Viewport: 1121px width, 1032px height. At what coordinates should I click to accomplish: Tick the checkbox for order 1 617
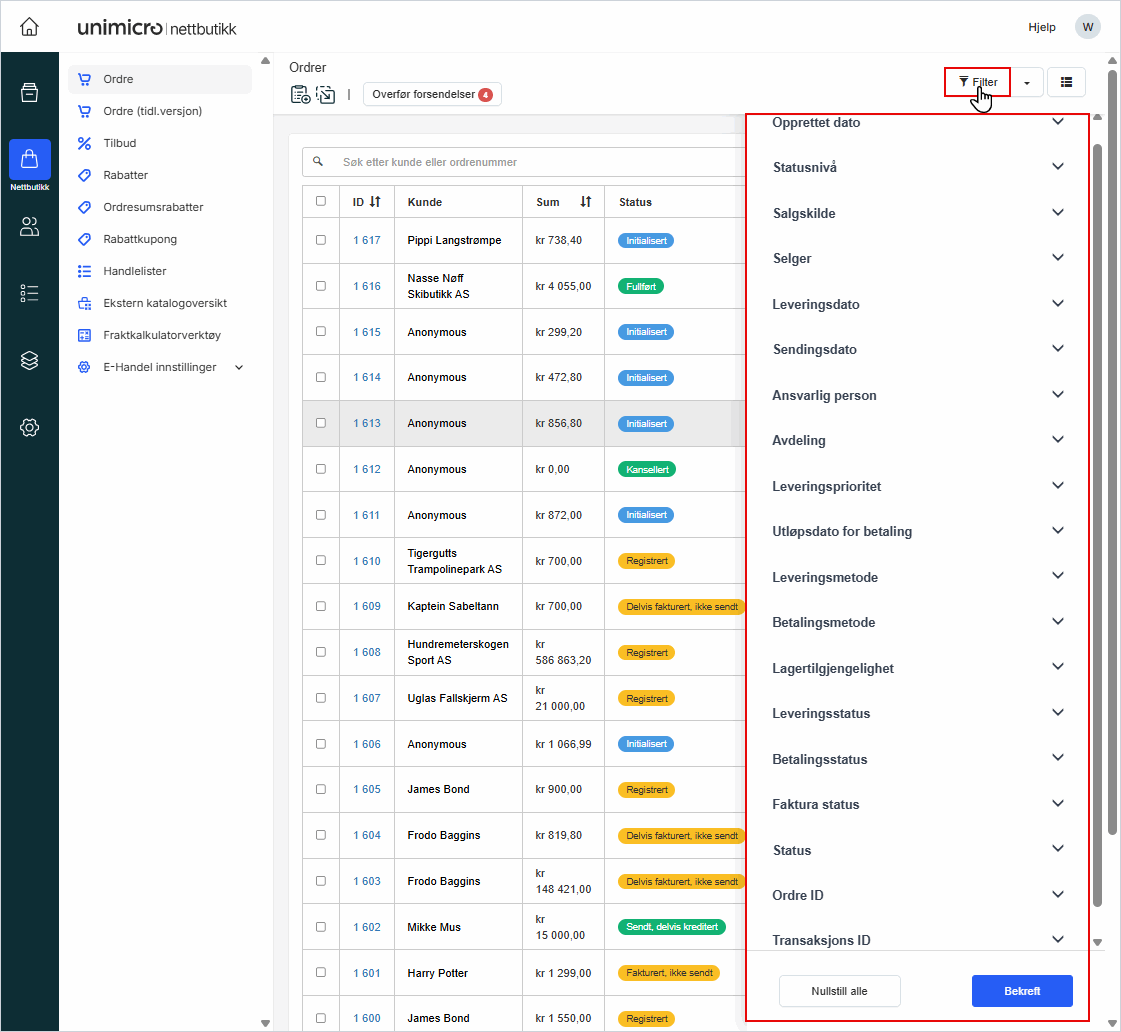(x=321, y=240)
